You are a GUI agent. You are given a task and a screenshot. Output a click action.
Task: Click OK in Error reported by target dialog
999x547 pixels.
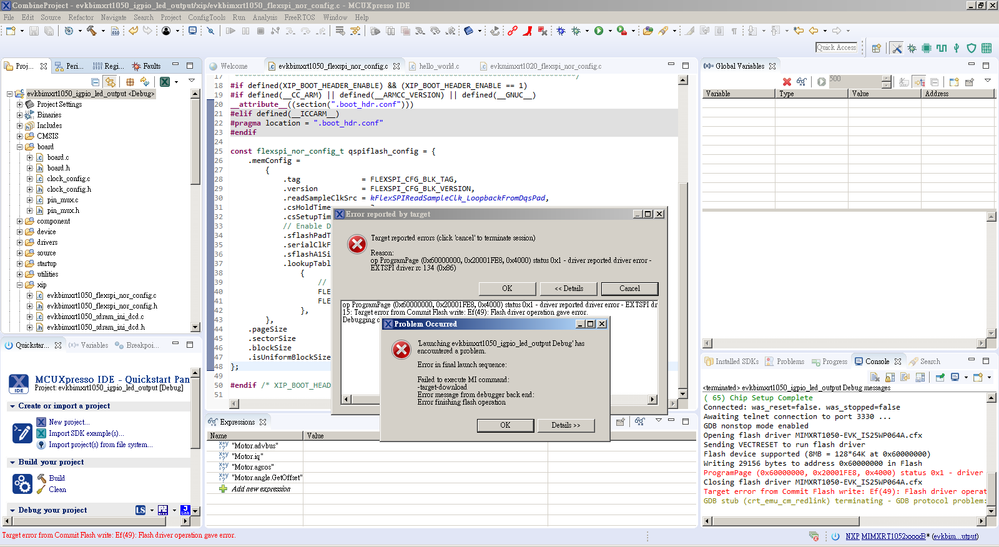pyautogui.click(x=507, y=288)
